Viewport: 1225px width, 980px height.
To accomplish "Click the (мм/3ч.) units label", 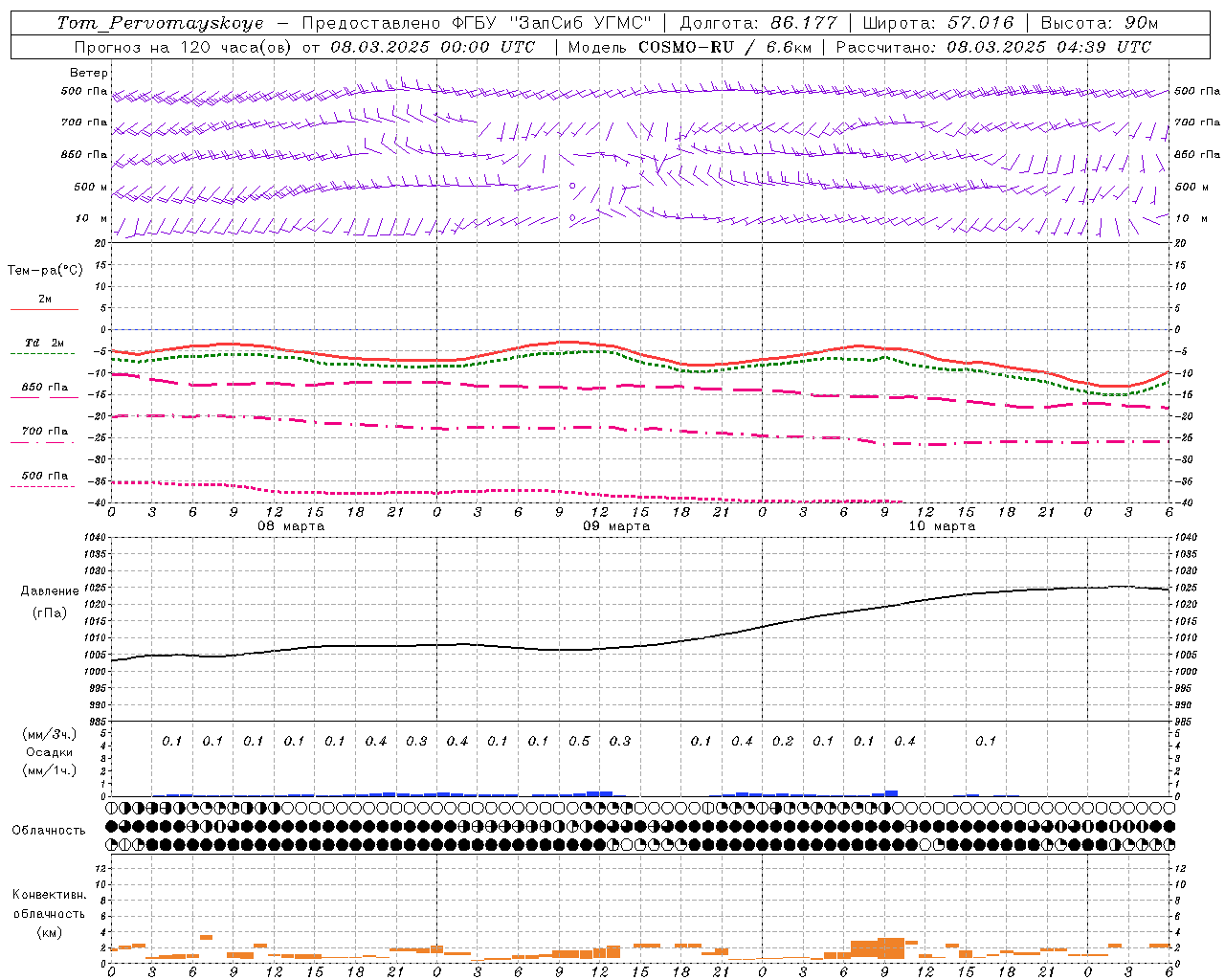I will coord(50,734).
